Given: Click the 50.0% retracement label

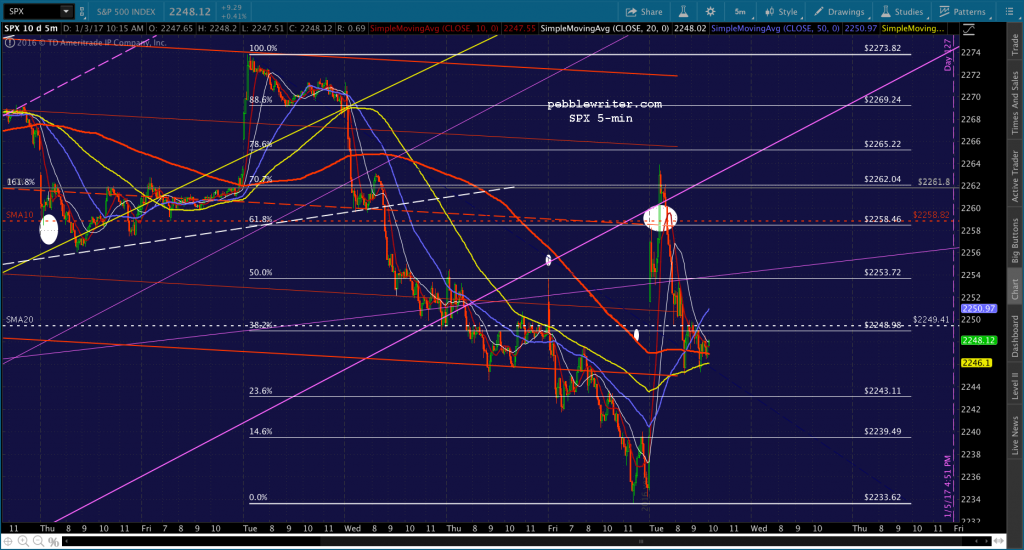Looking at the screenshot, I should 261,272.
